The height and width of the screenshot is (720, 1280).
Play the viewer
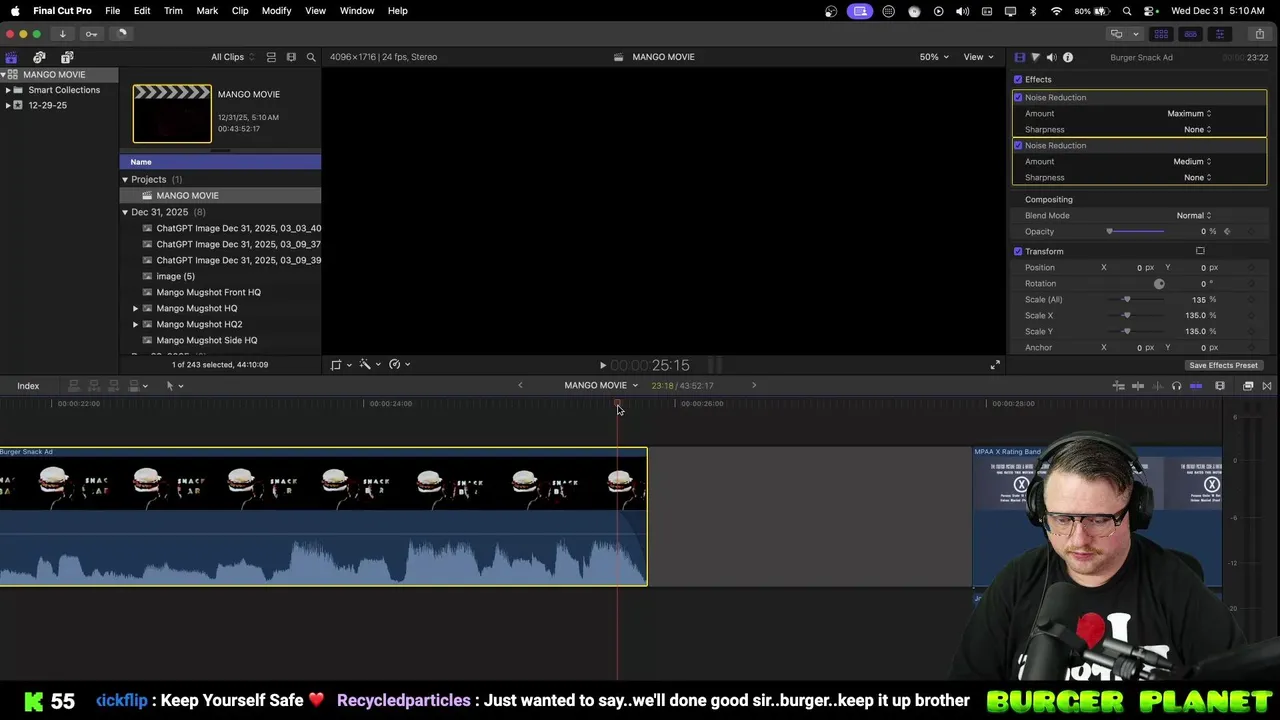pyautogui.click(x=602, y=366)
